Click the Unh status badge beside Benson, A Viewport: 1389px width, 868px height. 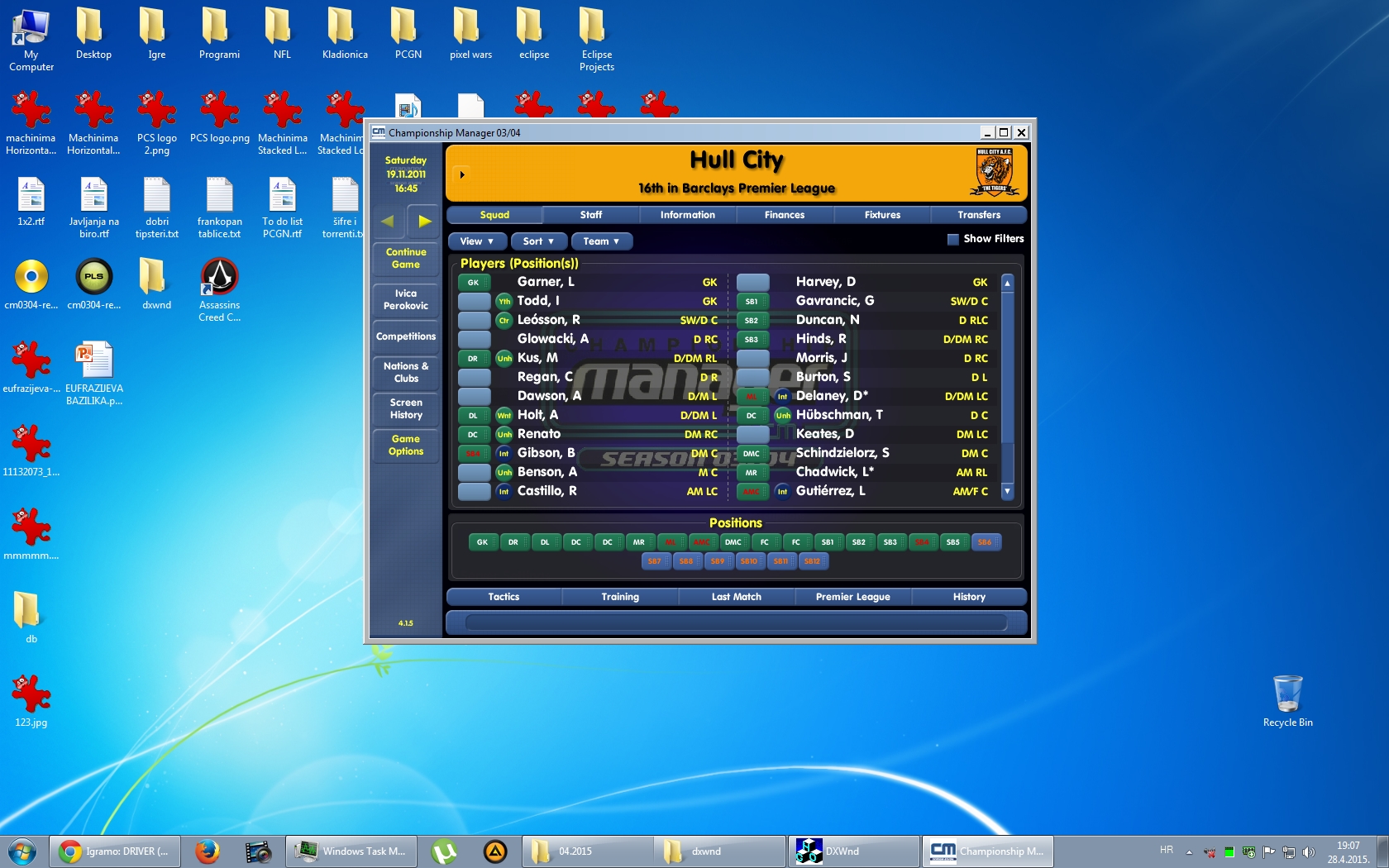(504, 473)
